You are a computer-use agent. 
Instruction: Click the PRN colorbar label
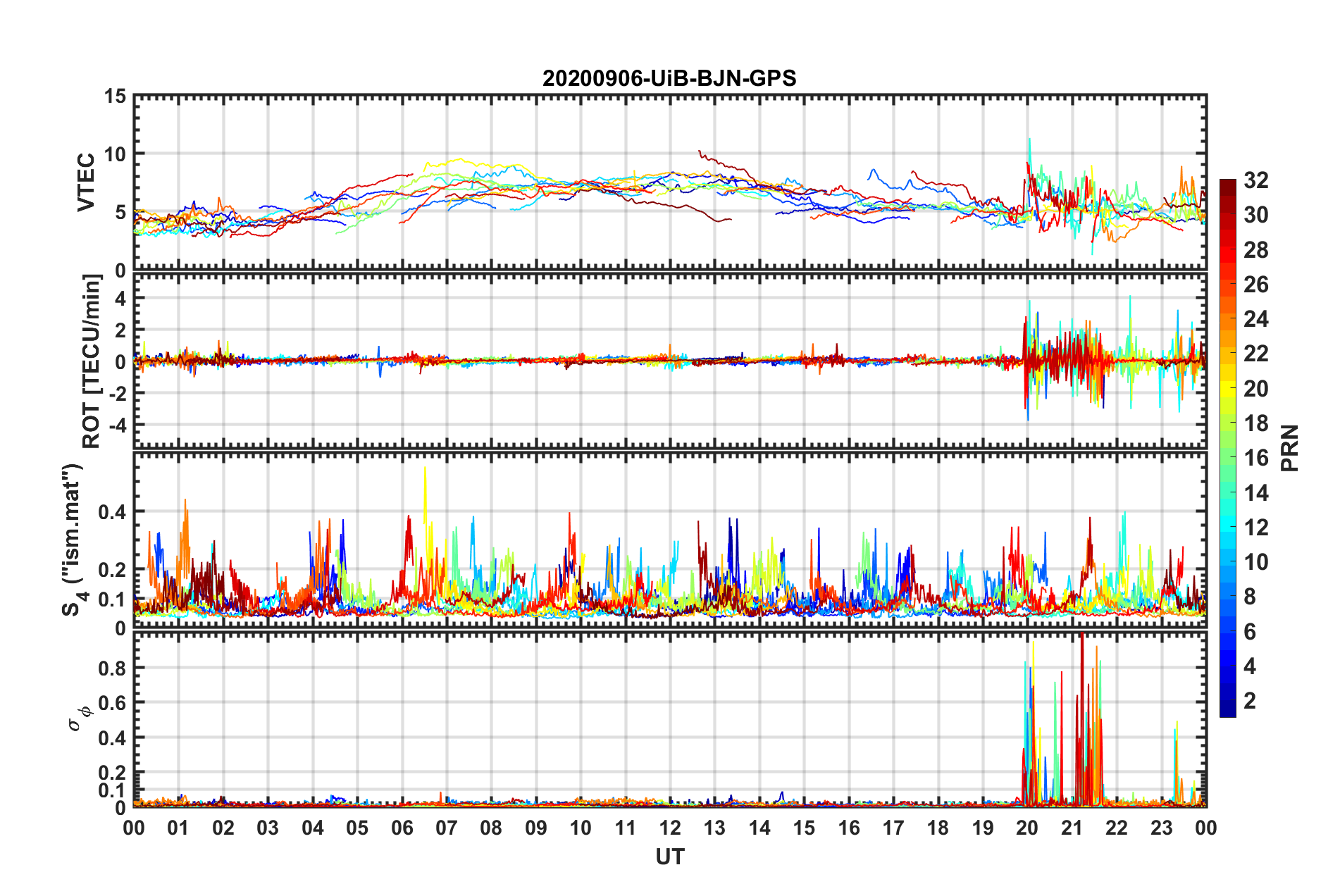coord(1290,448)
